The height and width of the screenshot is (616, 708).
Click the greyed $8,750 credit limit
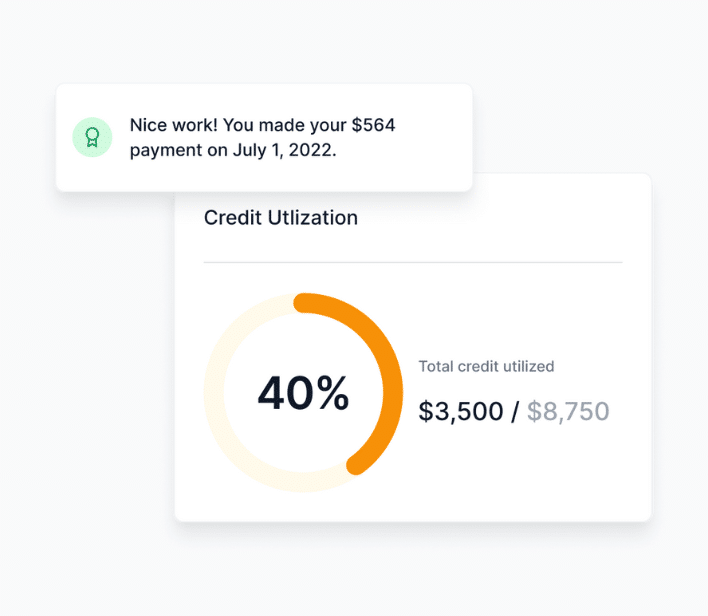click(568, 411)
